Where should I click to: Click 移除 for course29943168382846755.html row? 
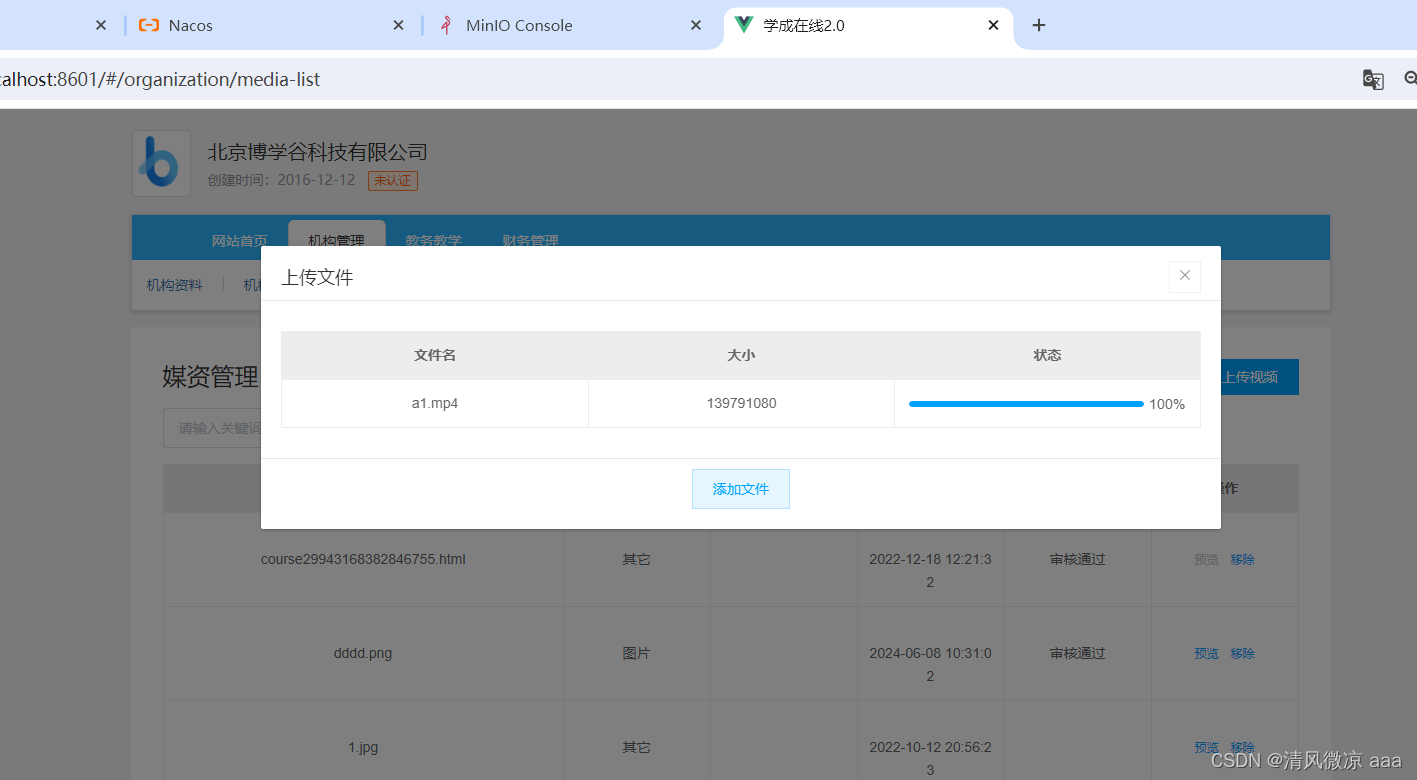click(1242, 560)
